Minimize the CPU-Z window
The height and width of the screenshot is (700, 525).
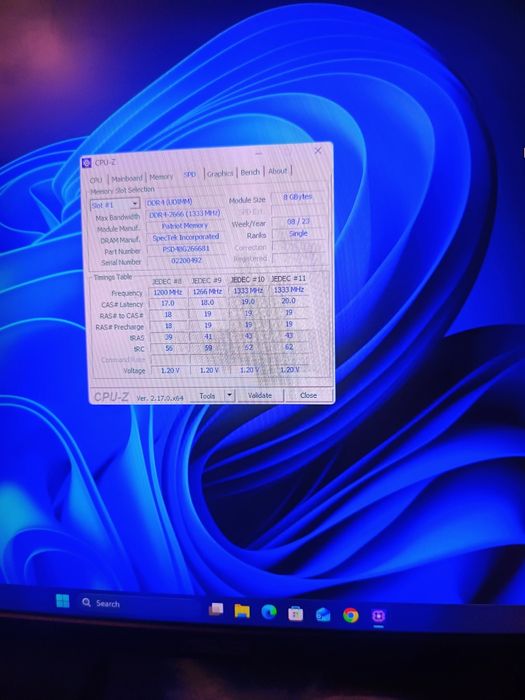click(x=259, y=154)
